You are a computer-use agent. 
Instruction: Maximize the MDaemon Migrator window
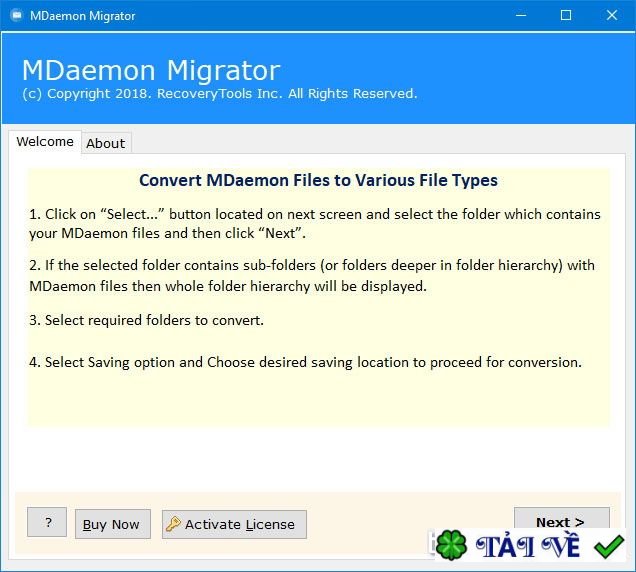point(566,15)
